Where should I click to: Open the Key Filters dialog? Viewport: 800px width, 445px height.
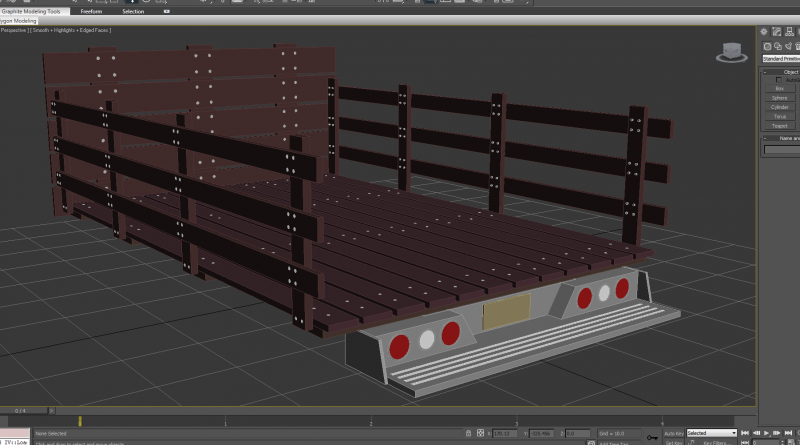pos(715,442)
